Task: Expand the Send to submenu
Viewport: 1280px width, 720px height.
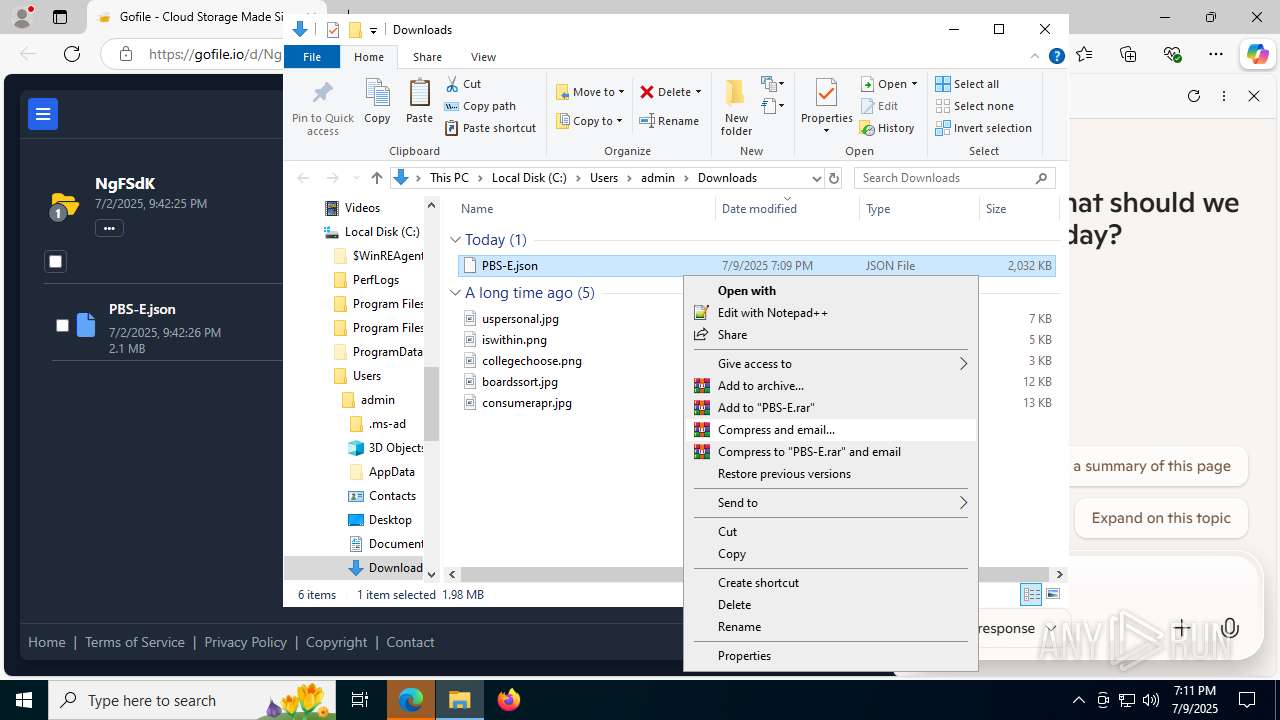Action: point(831,503)
